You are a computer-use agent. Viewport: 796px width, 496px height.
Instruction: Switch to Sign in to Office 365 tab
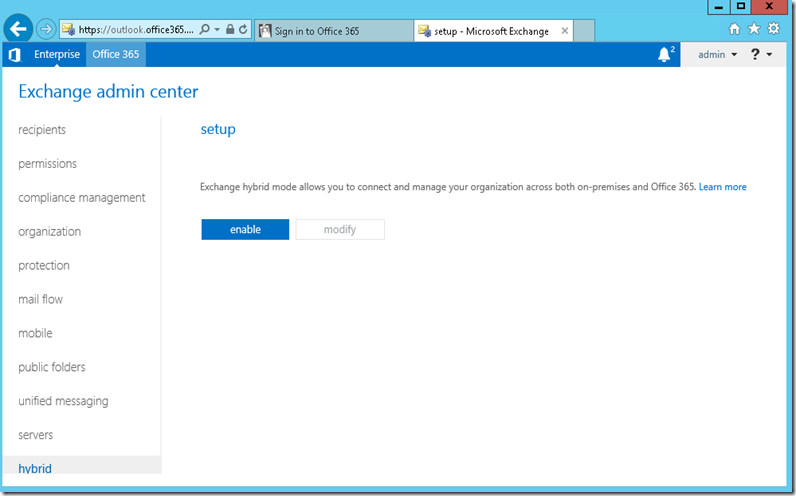[x=334, y=31]
